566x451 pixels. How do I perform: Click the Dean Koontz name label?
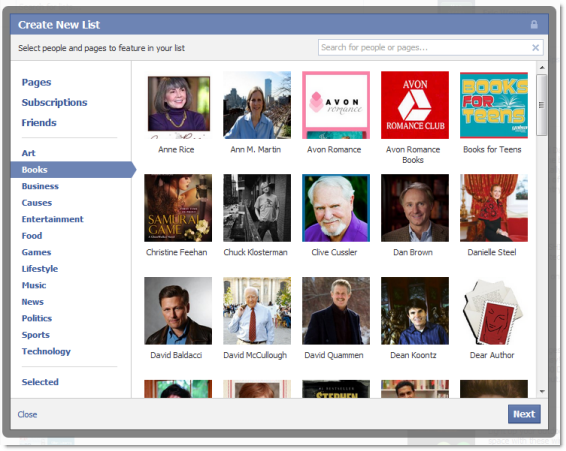point(413,355)
